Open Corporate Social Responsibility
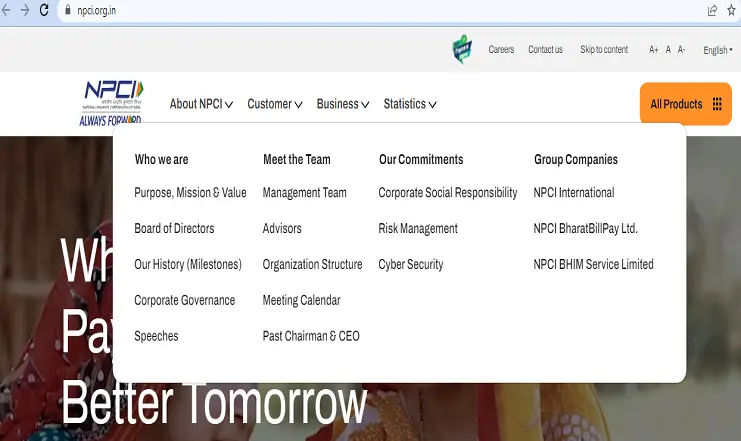 pos(448,193)
